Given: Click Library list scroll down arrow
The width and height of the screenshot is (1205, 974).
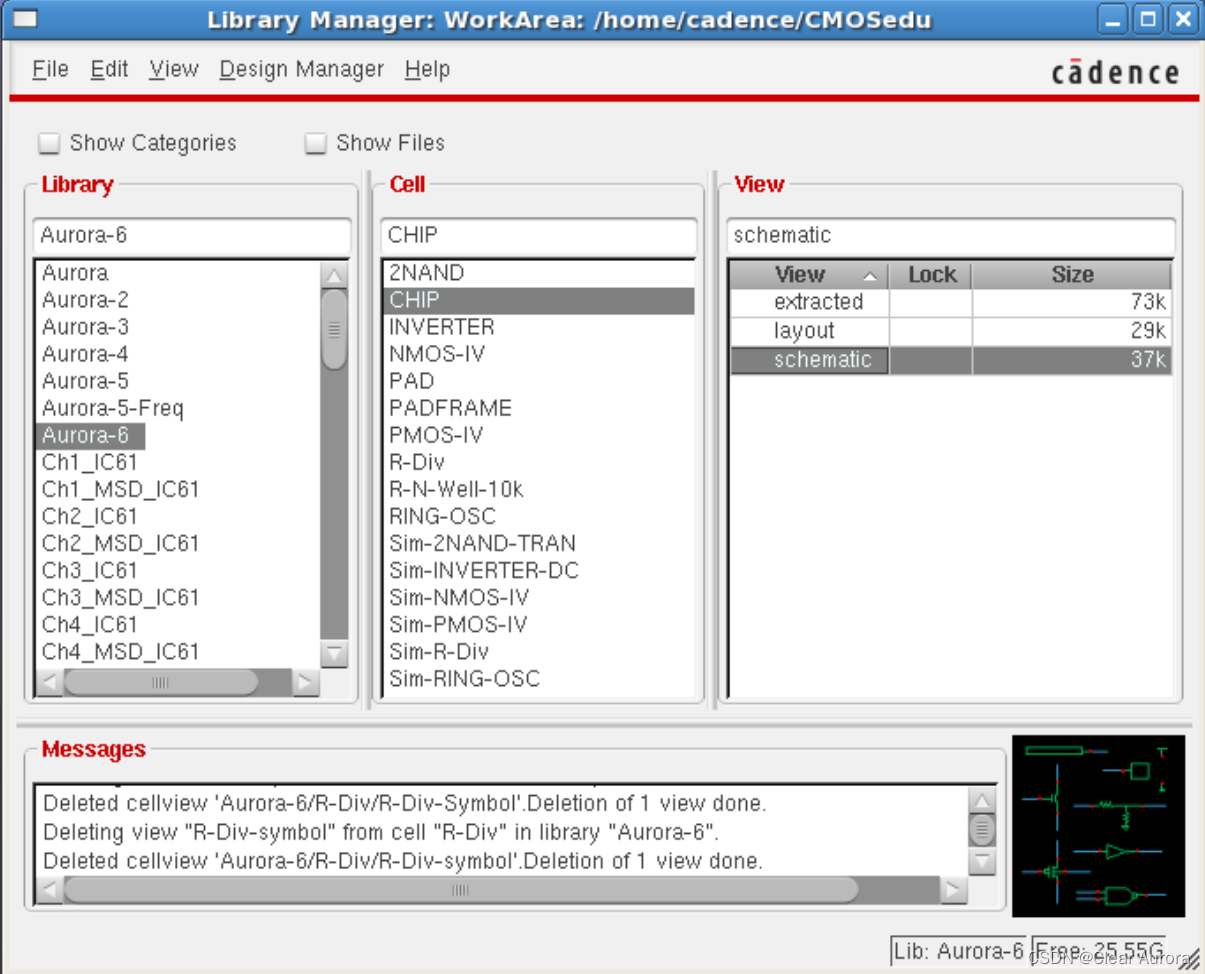Looking at the screenshot, I should (334, 654).
